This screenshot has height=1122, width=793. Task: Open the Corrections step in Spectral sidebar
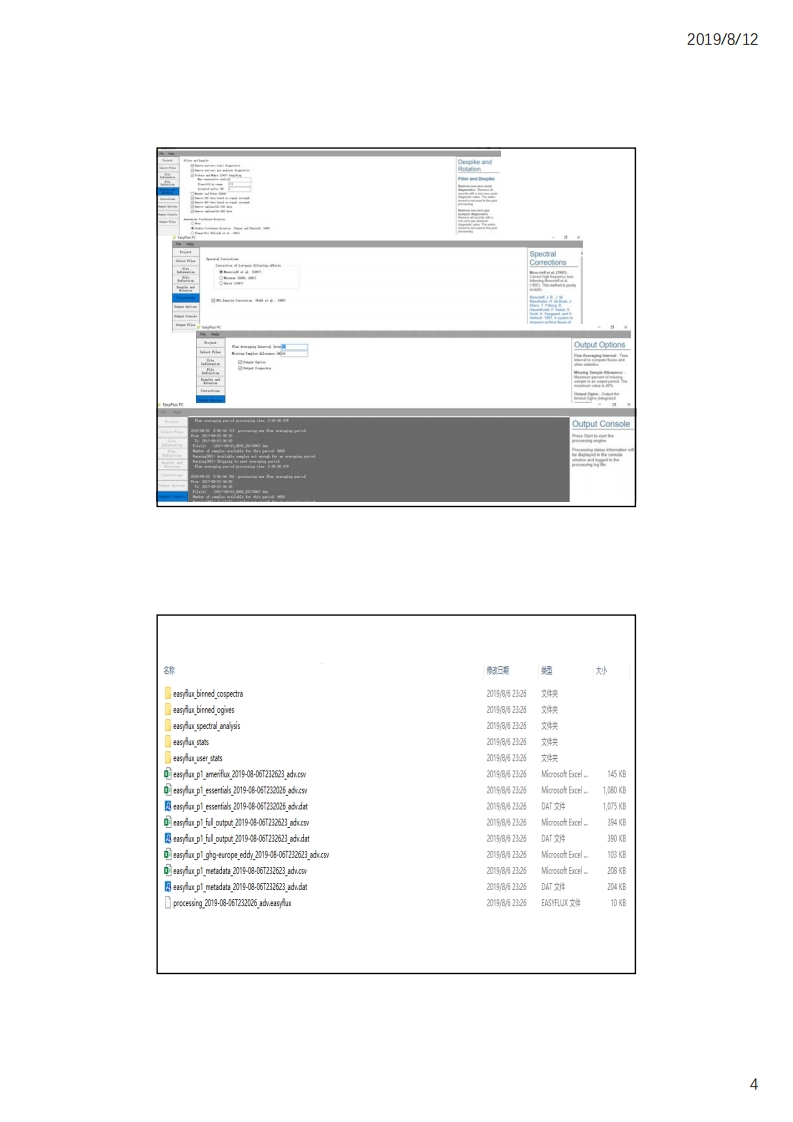tap(185, 296)
